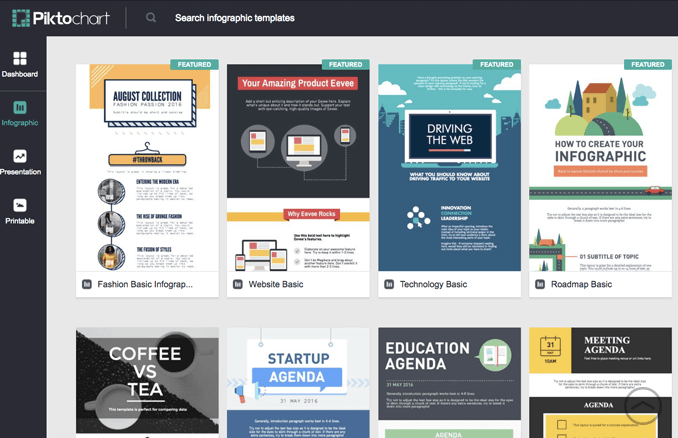Click infographic icon beside Fashion Basic title

coord(87,284)
